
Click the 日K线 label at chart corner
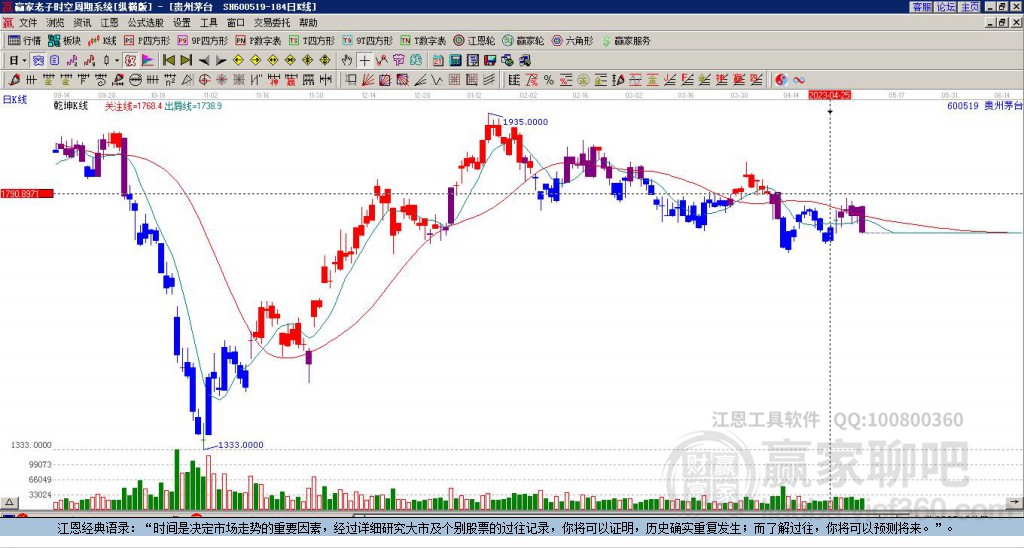point(15,99)
